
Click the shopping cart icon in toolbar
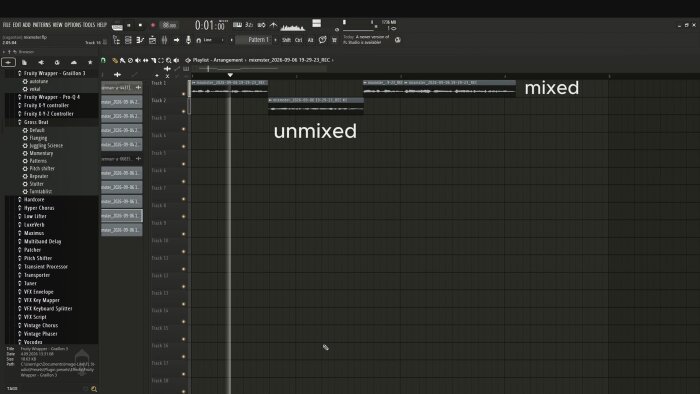tap(334, 40)
